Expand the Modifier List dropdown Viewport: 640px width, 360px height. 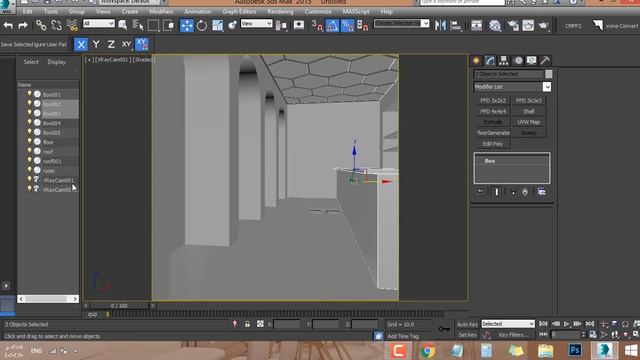(512, 87)
